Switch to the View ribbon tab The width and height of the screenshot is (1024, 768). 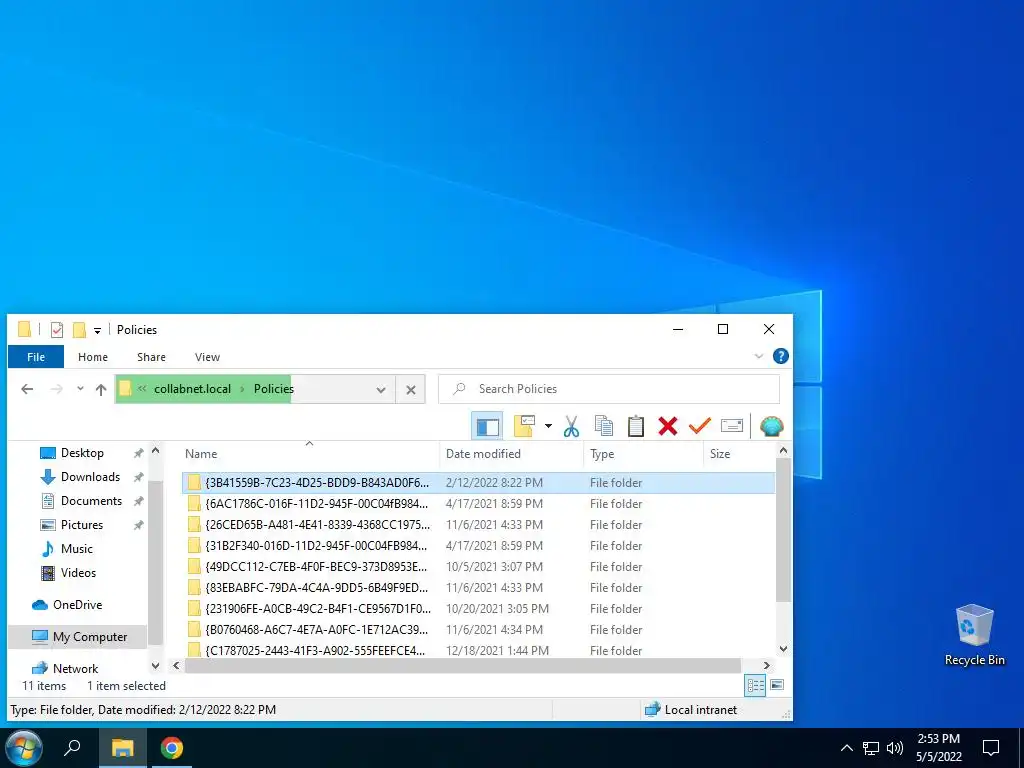207,357
